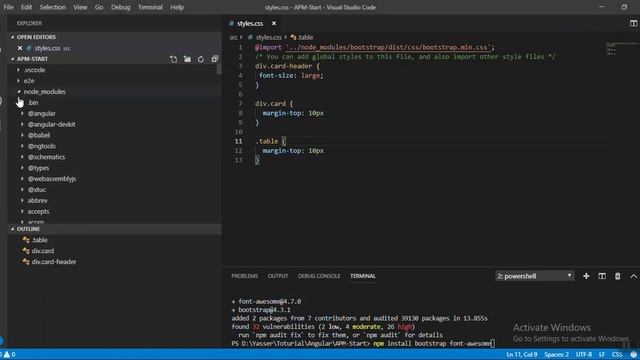Click styles.css in the breadcrumb
The height and width of the screenshot is (360, 640).
pyautogui.click(x=268, y=38)
